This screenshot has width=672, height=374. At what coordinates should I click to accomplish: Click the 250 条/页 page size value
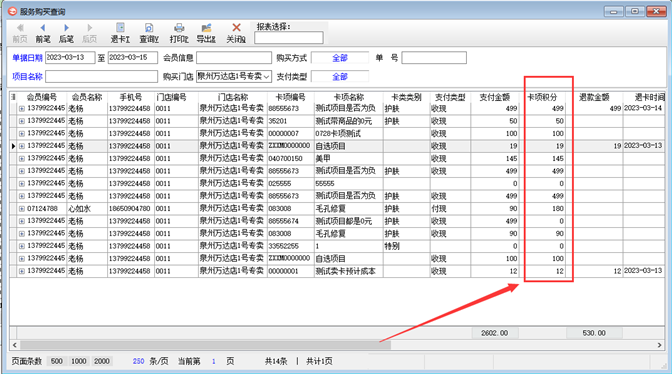pos(138,361)
